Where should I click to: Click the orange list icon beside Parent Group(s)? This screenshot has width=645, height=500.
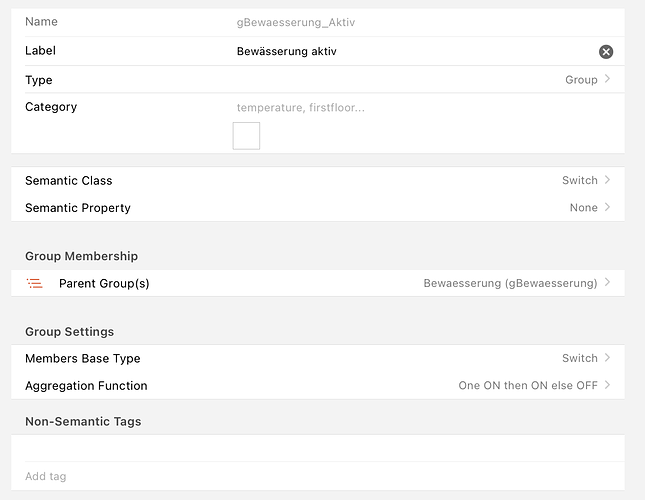click(35, 283)
